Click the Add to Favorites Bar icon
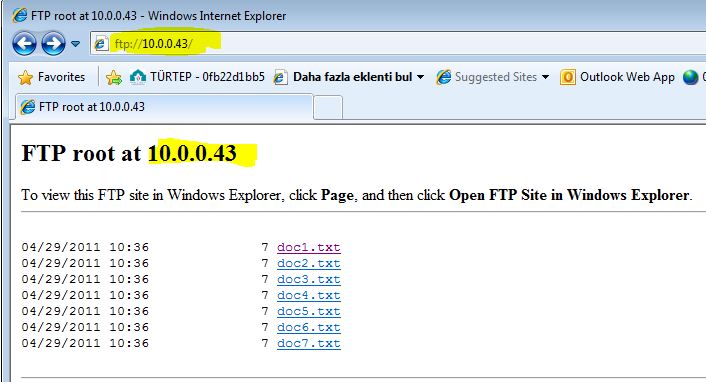Viewport: 706px width, 382px height. coord(114,77)
